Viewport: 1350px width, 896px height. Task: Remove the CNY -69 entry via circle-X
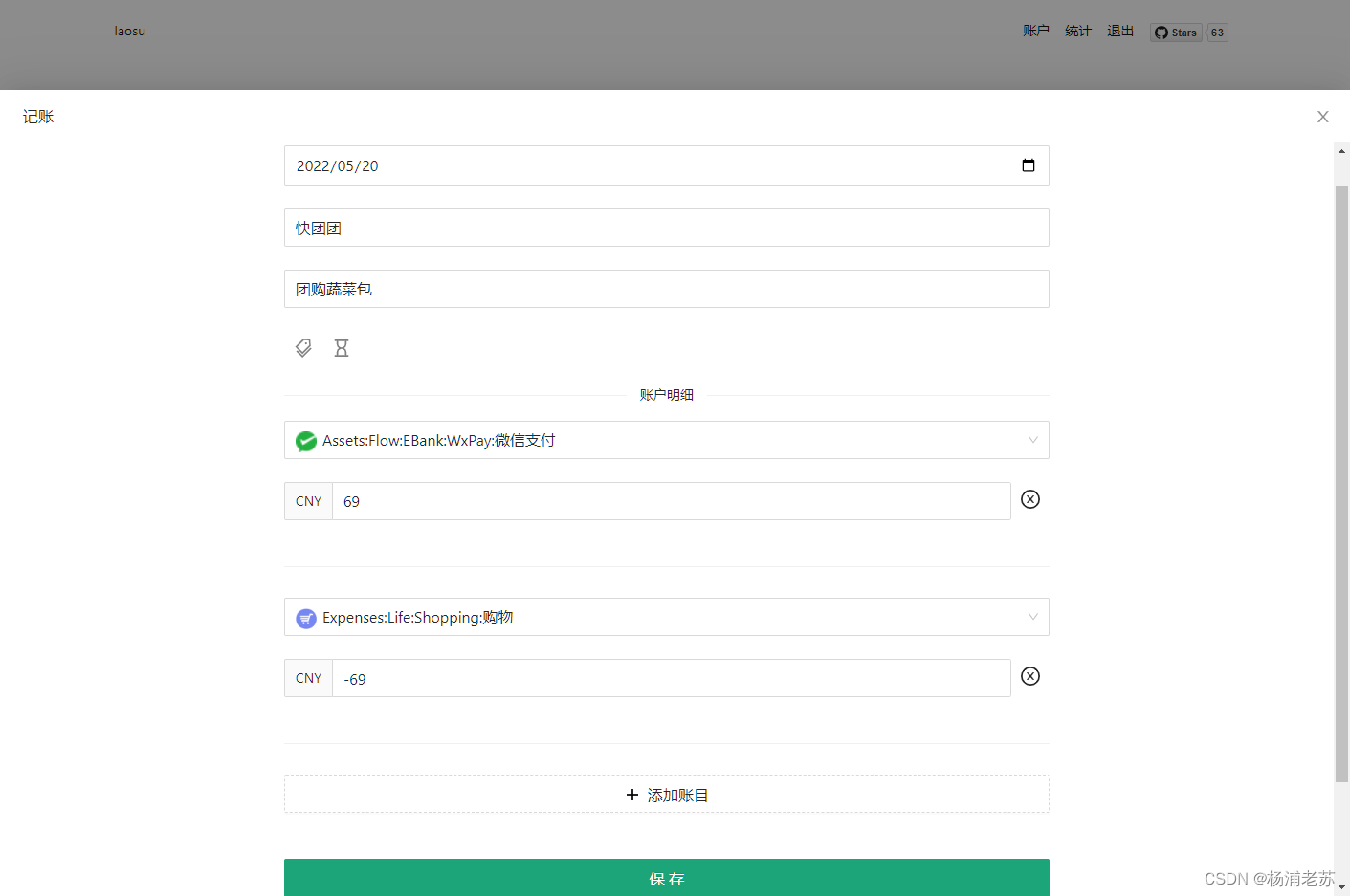tap(1029, 676)
